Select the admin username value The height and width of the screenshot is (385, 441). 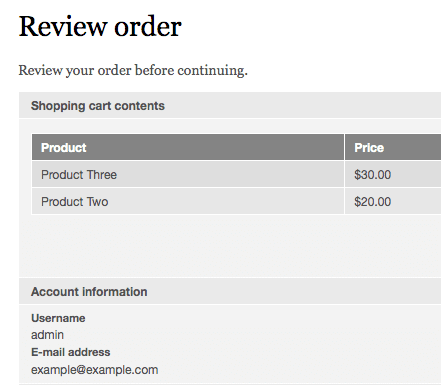(x=47, y=335)
